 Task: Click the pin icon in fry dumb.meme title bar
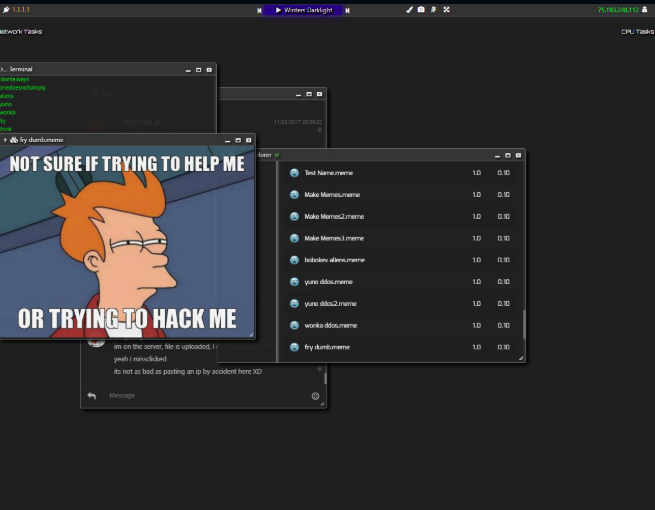pyautogui.click(x=5, y=140)
